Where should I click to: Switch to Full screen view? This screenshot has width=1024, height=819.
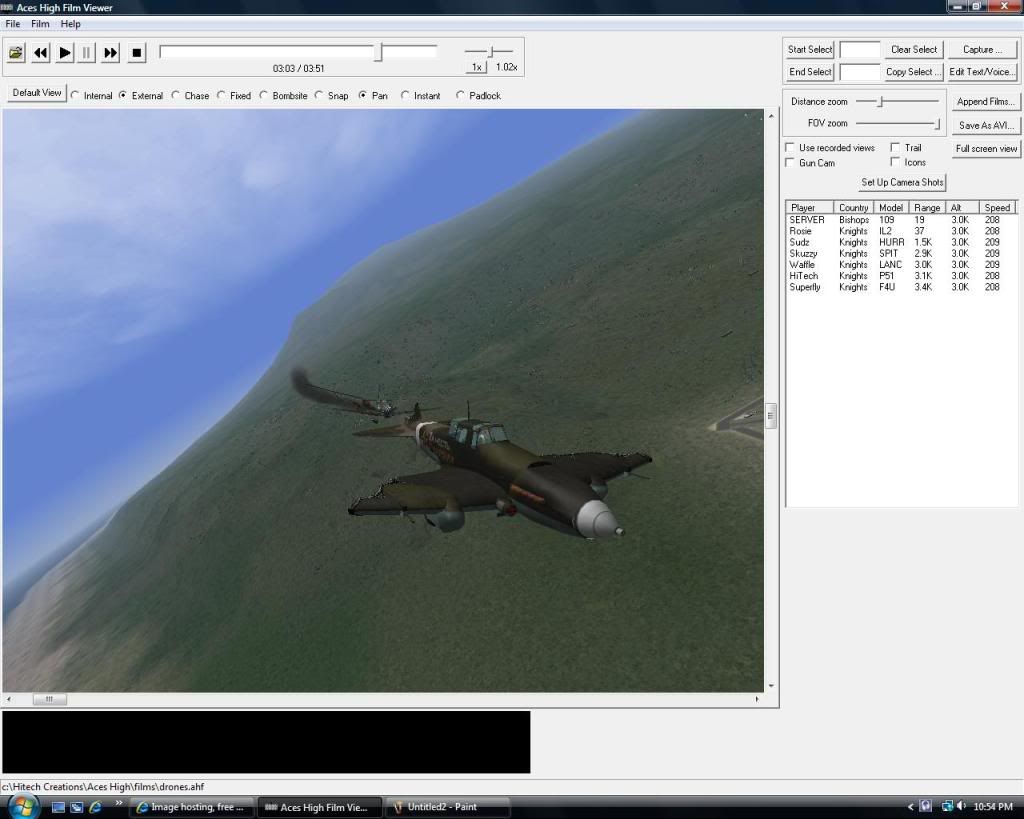point(985,149)
